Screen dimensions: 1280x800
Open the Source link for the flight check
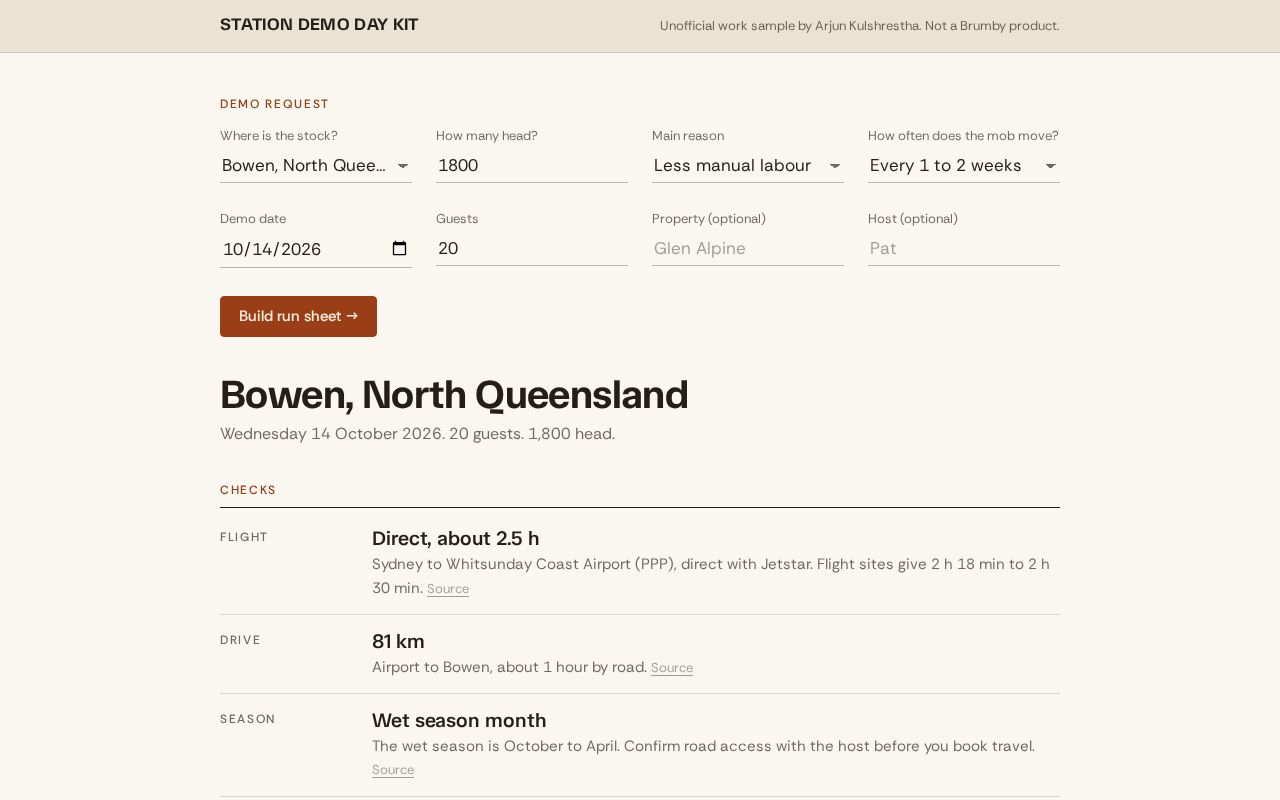[448, 589]
